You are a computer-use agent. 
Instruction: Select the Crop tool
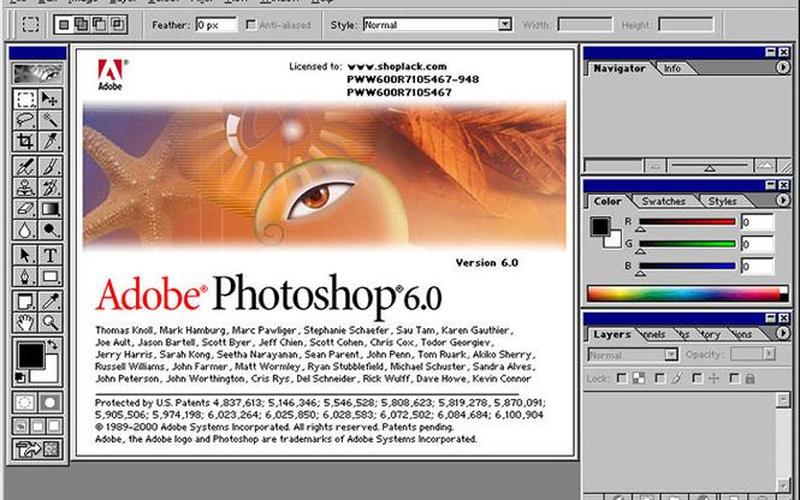click(24, 141)
